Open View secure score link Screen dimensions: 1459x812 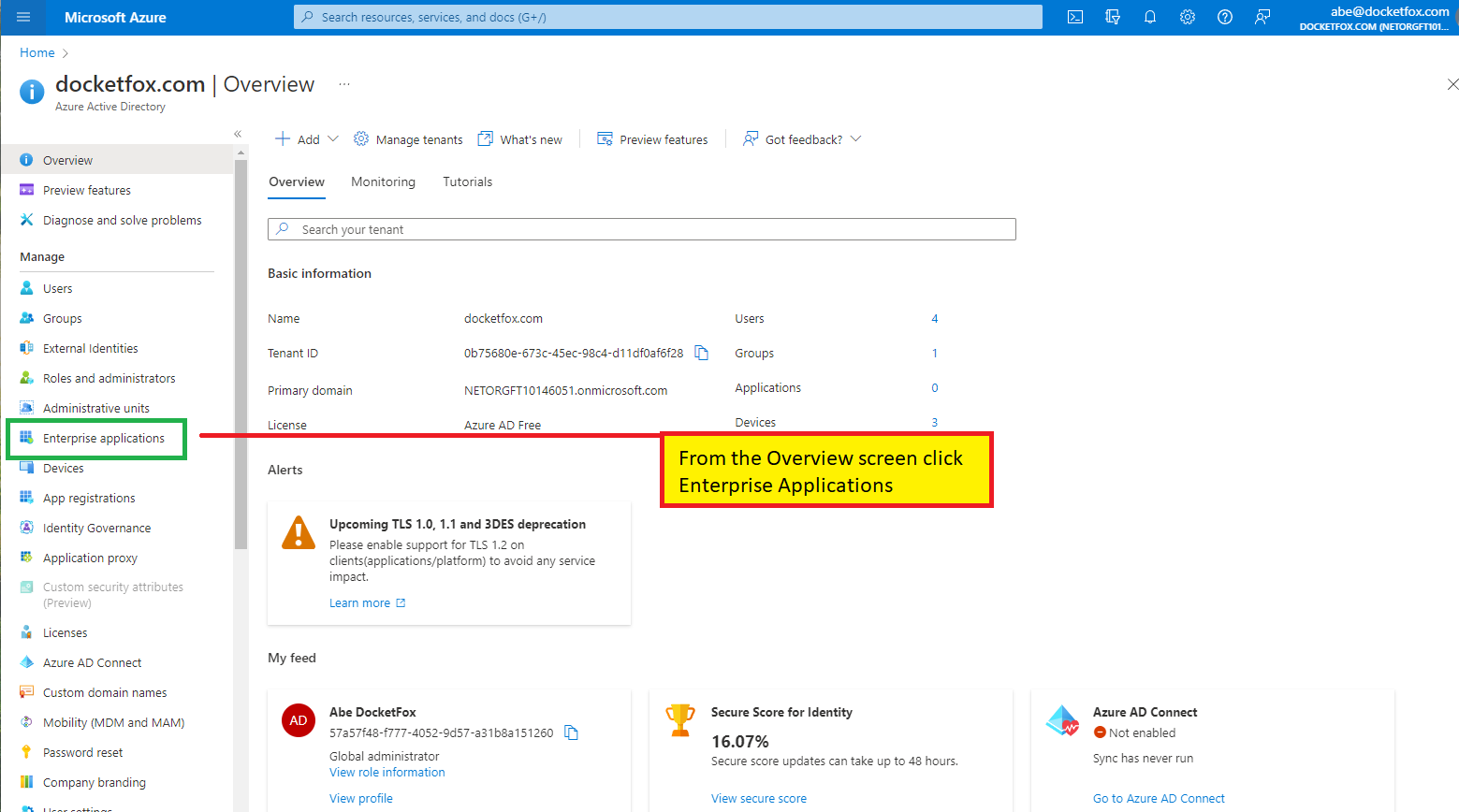758,797
